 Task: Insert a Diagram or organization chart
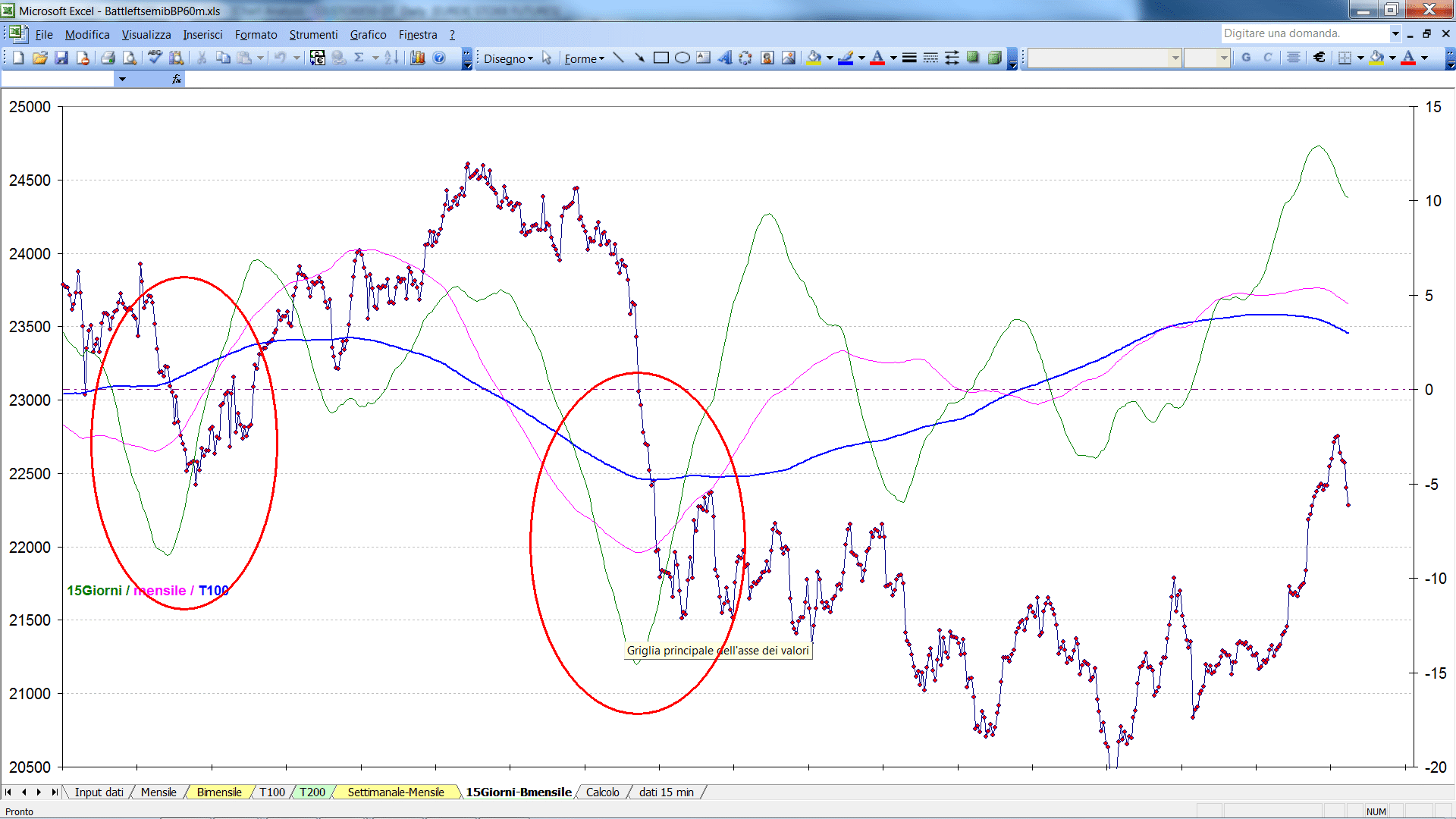point(745,58)
